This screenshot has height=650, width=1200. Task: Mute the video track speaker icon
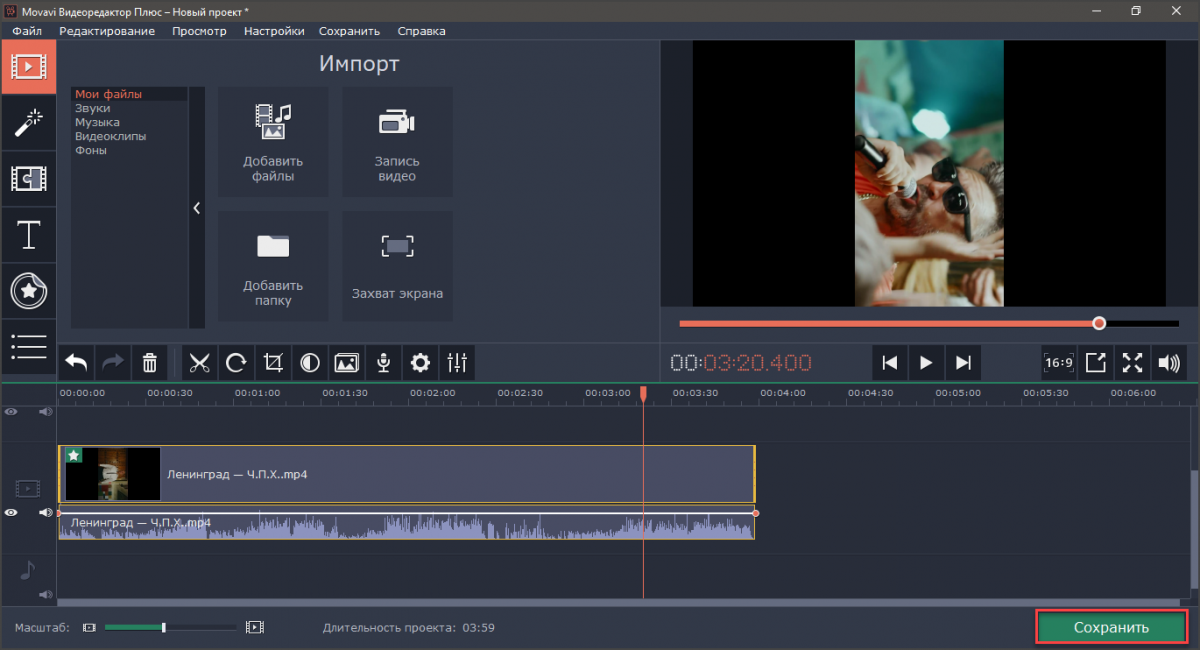point(45,512)
